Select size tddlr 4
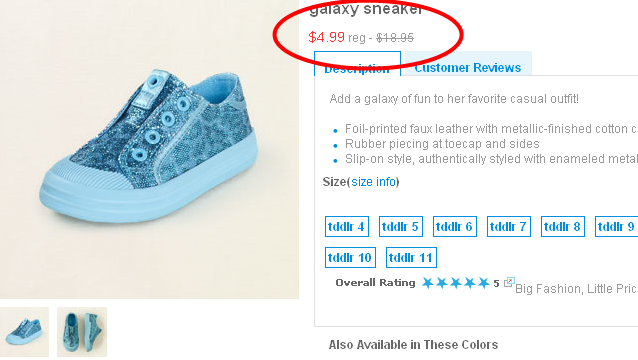 pyautogui.click(x=347, y=227)
